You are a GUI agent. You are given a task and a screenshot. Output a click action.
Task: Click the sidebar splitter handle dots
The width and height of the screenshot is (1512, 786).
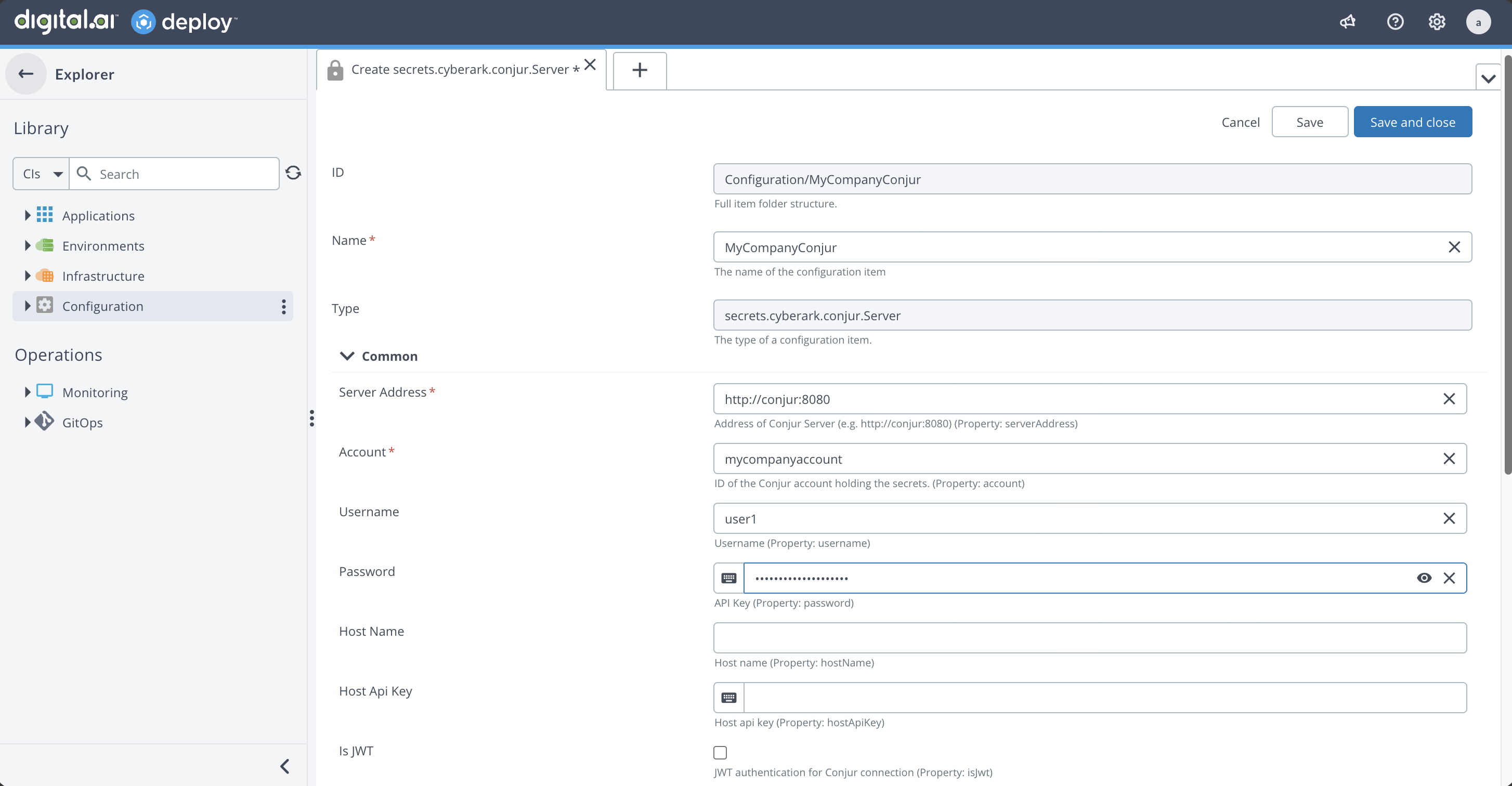pyautogui.click(x=311, y=418)
